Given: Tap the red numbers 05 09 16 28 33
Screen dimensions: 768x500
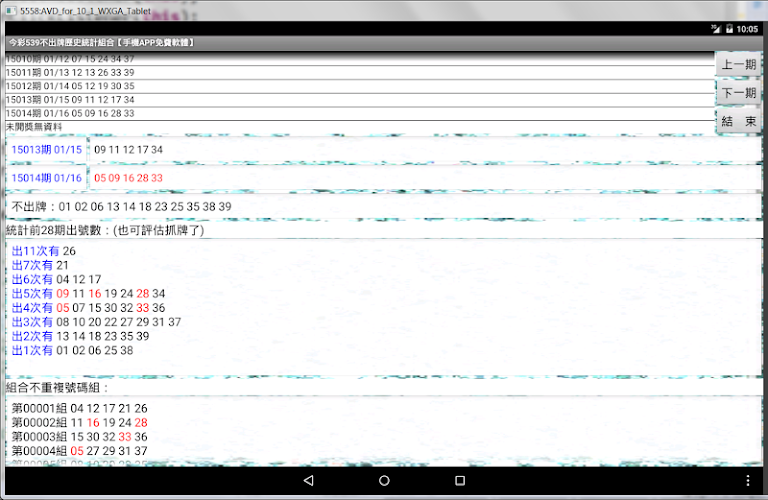Looking at the screenshot, I should pyautogui.click(x=128, y=178).
